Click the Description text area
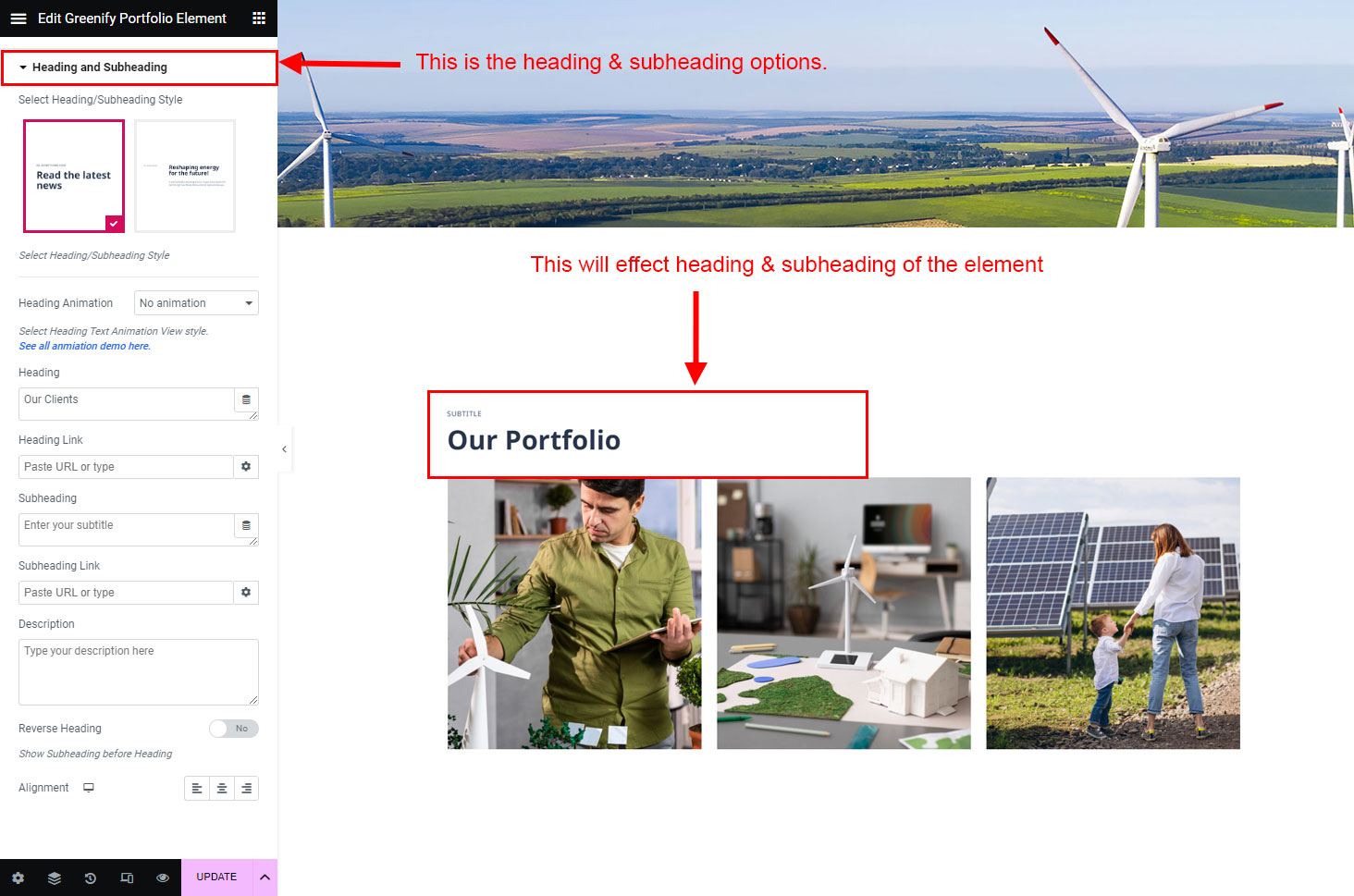 138,672
